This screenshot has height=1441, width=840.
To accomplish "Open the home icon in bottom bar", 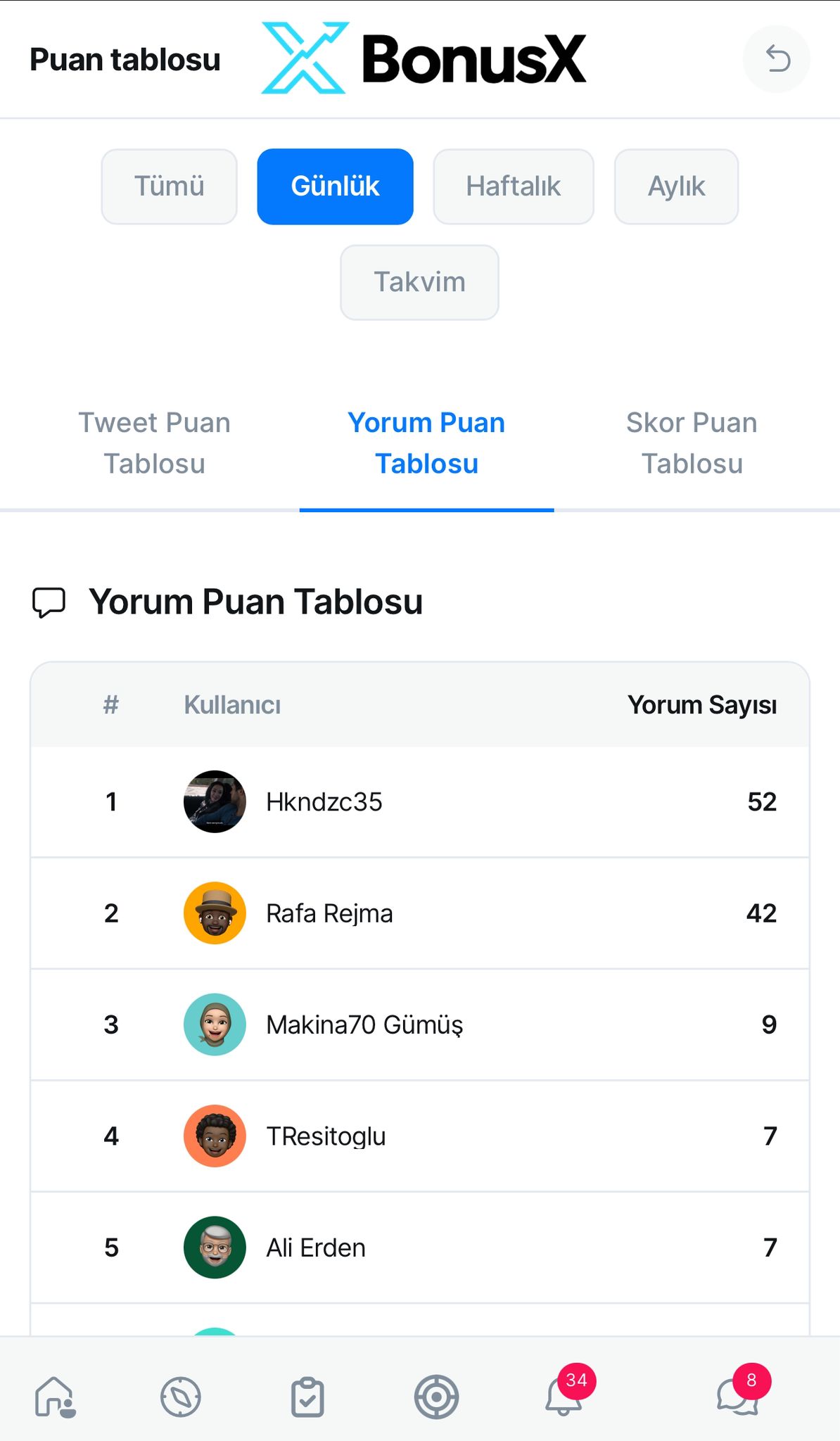I will (x=55, y=1396).
